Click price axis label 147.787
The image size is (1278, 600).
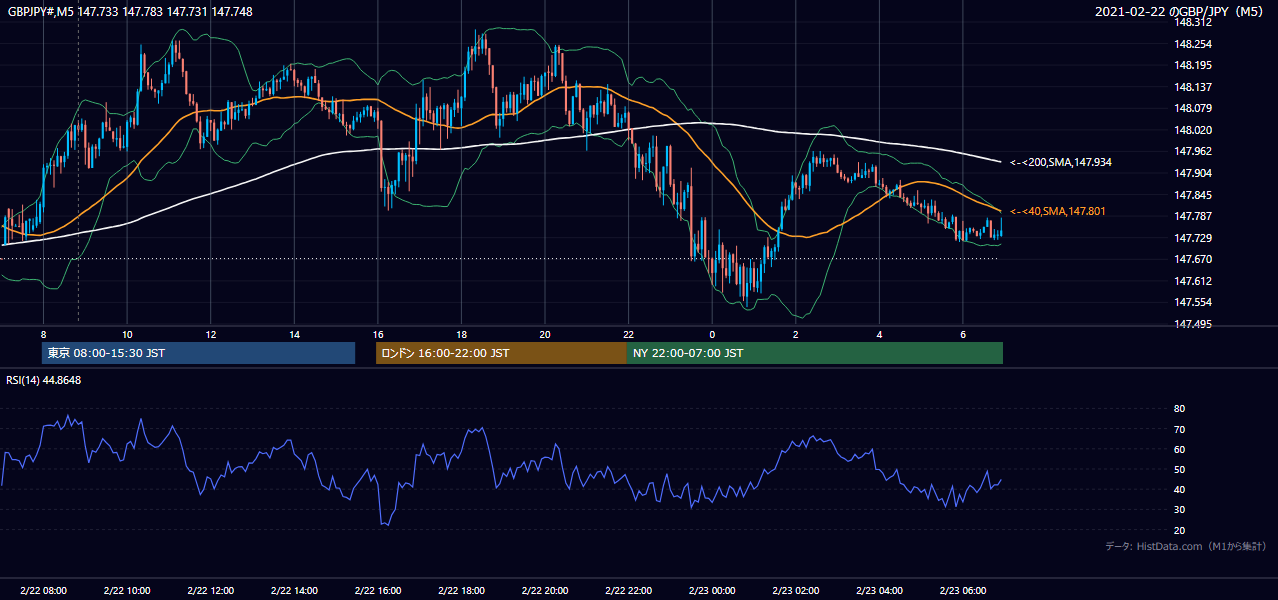(1193, 216)
